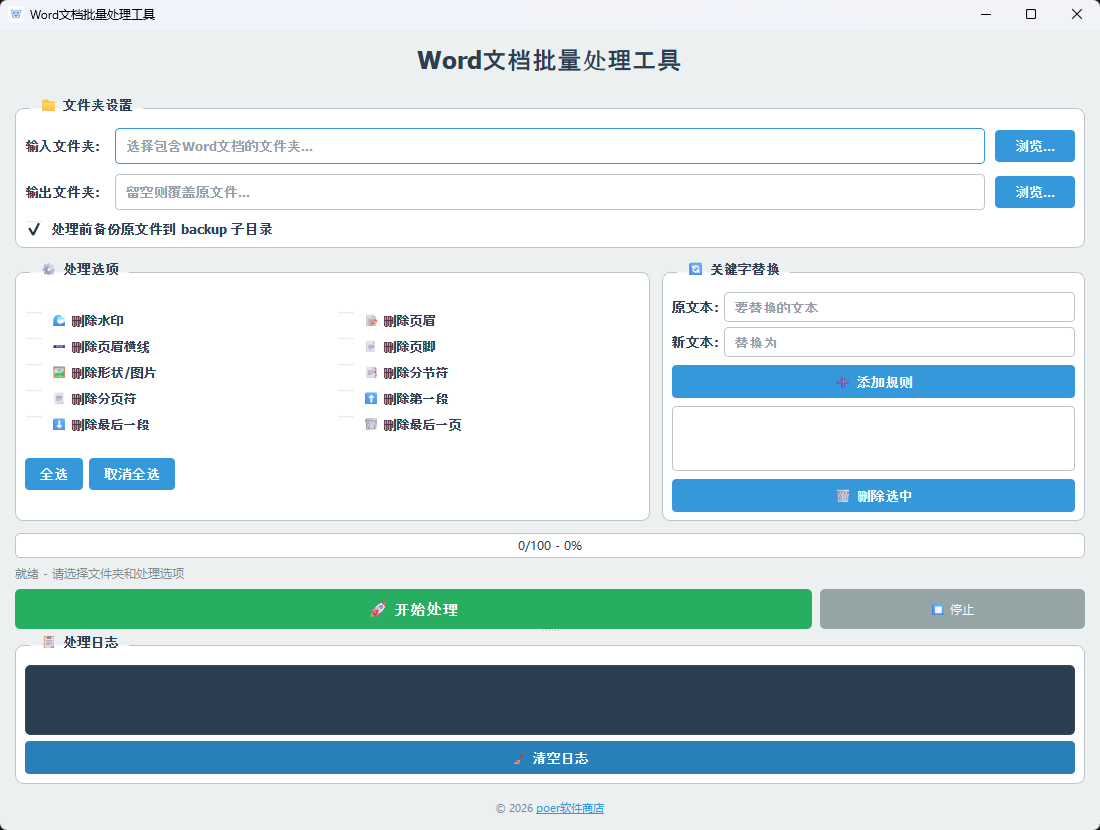Click the picture icon for 删除形状/图片

click(x=59, y=373)
